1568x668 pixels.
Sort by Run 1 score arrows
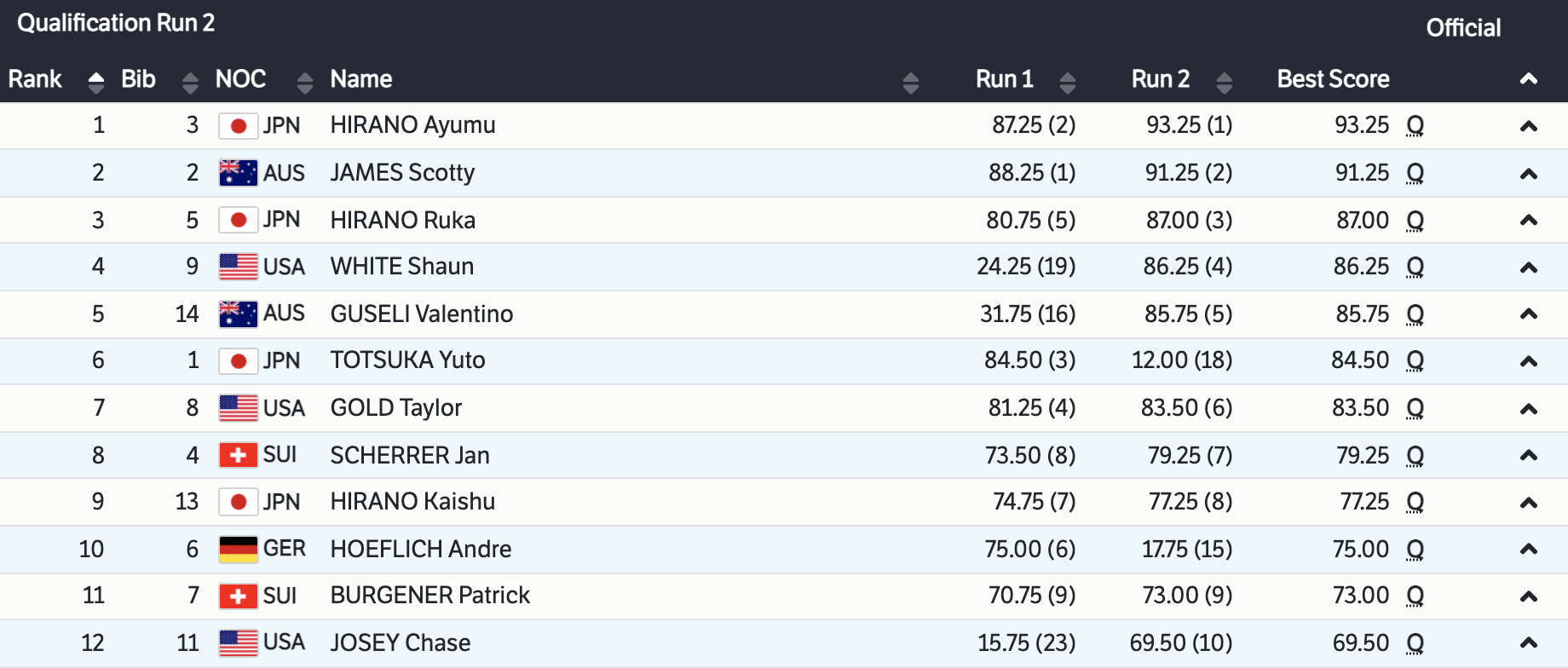coord(1067,82)
